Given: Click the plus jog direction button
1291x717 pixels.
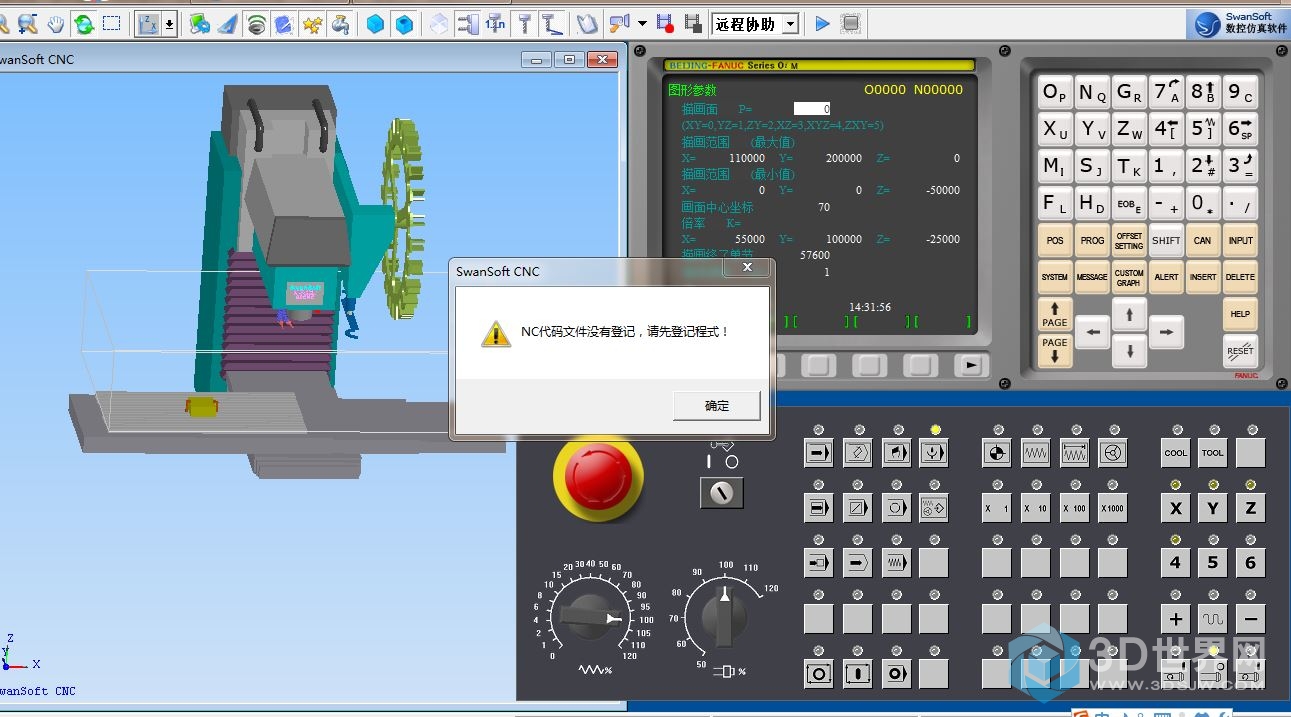Looking at the screenshot, I should click(1175, 619).
